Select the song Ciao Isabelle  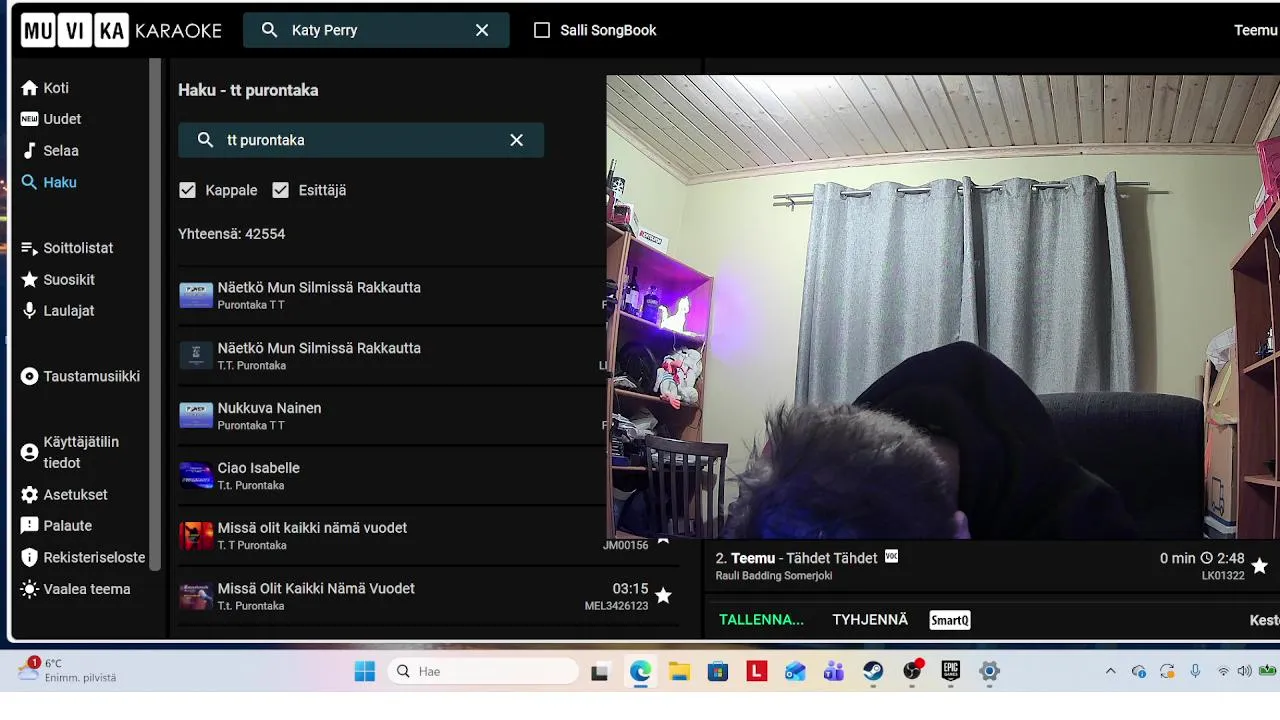click(x=392, y=476)
